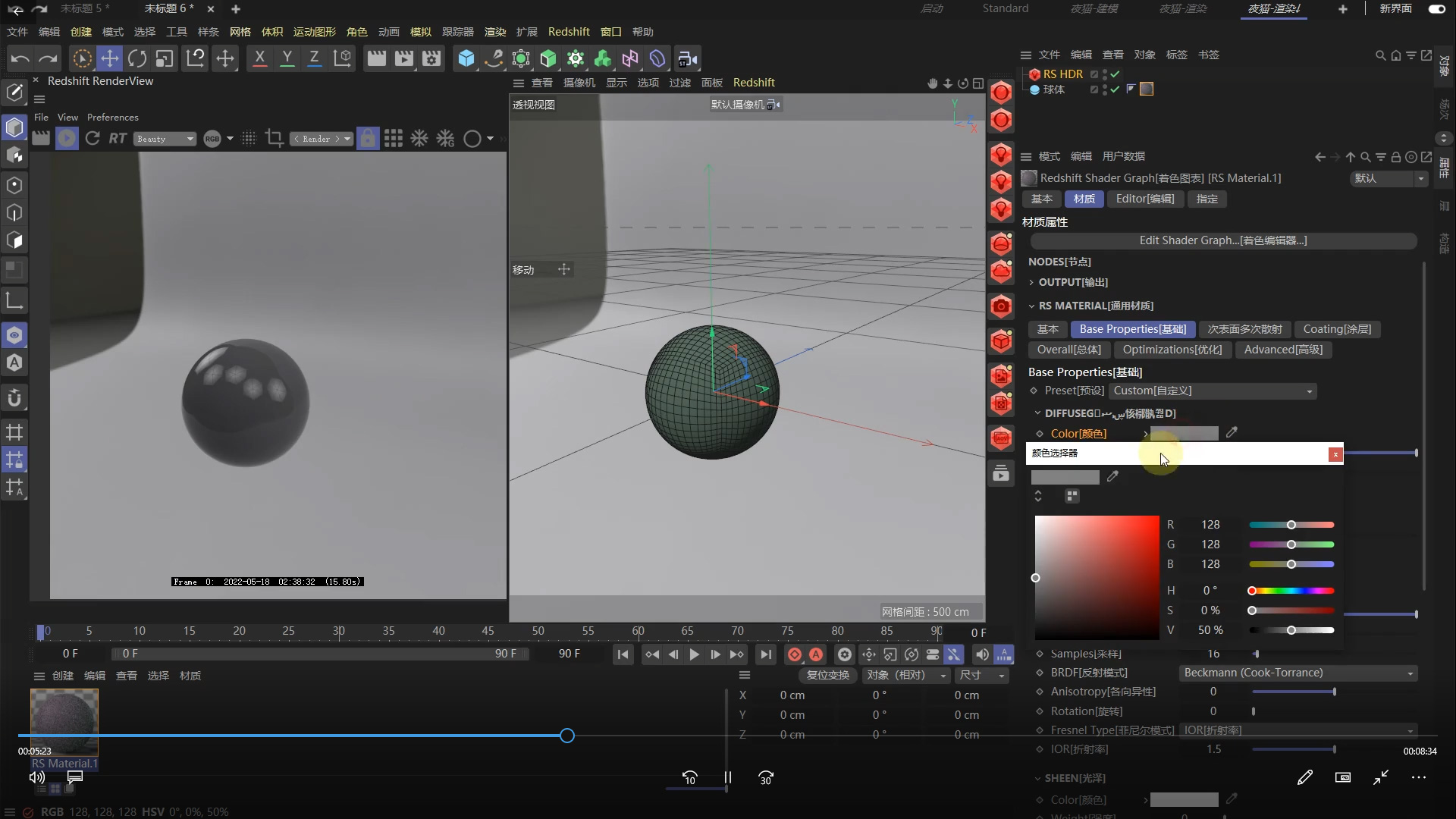Viewport: 1456px width, 819px height.
Task: Toggle Z axis lock
Action: 314,58
